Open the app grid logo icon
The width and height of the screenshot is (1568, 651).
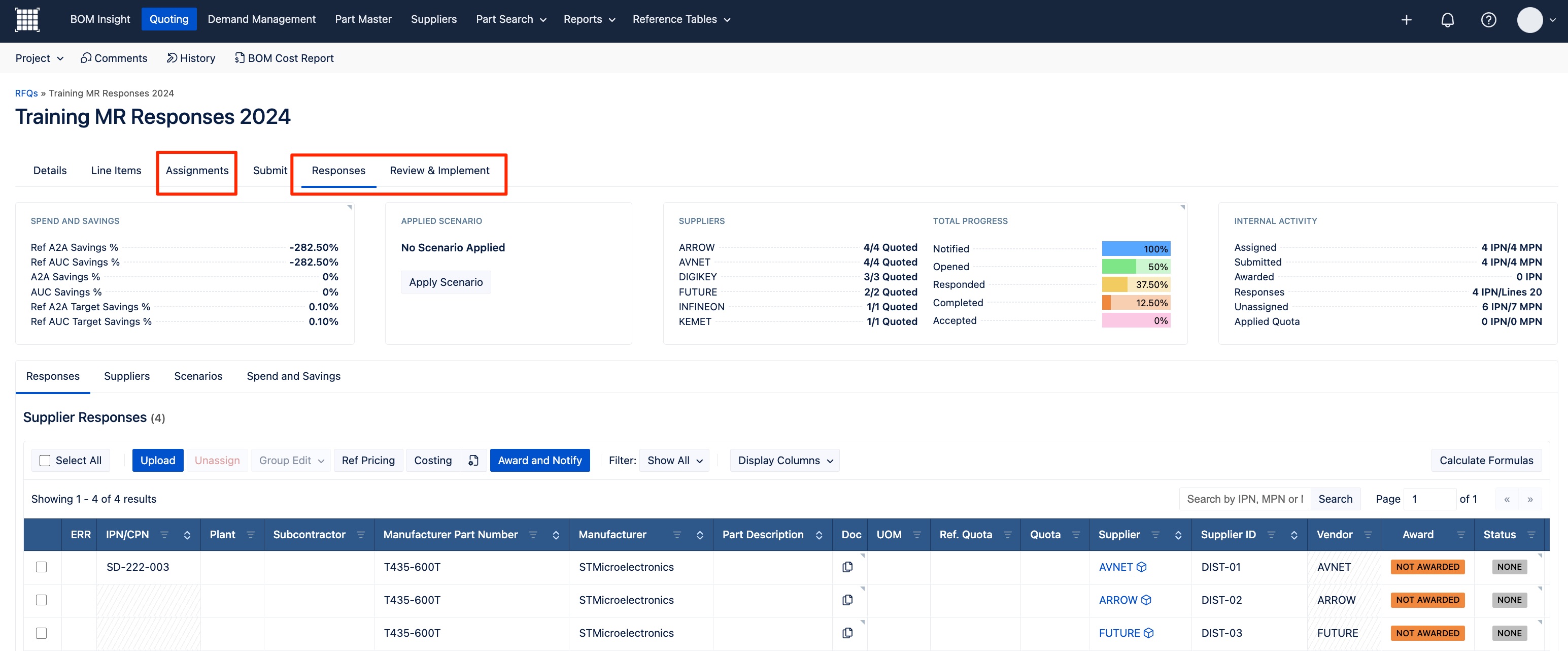[x=27, y=19]
